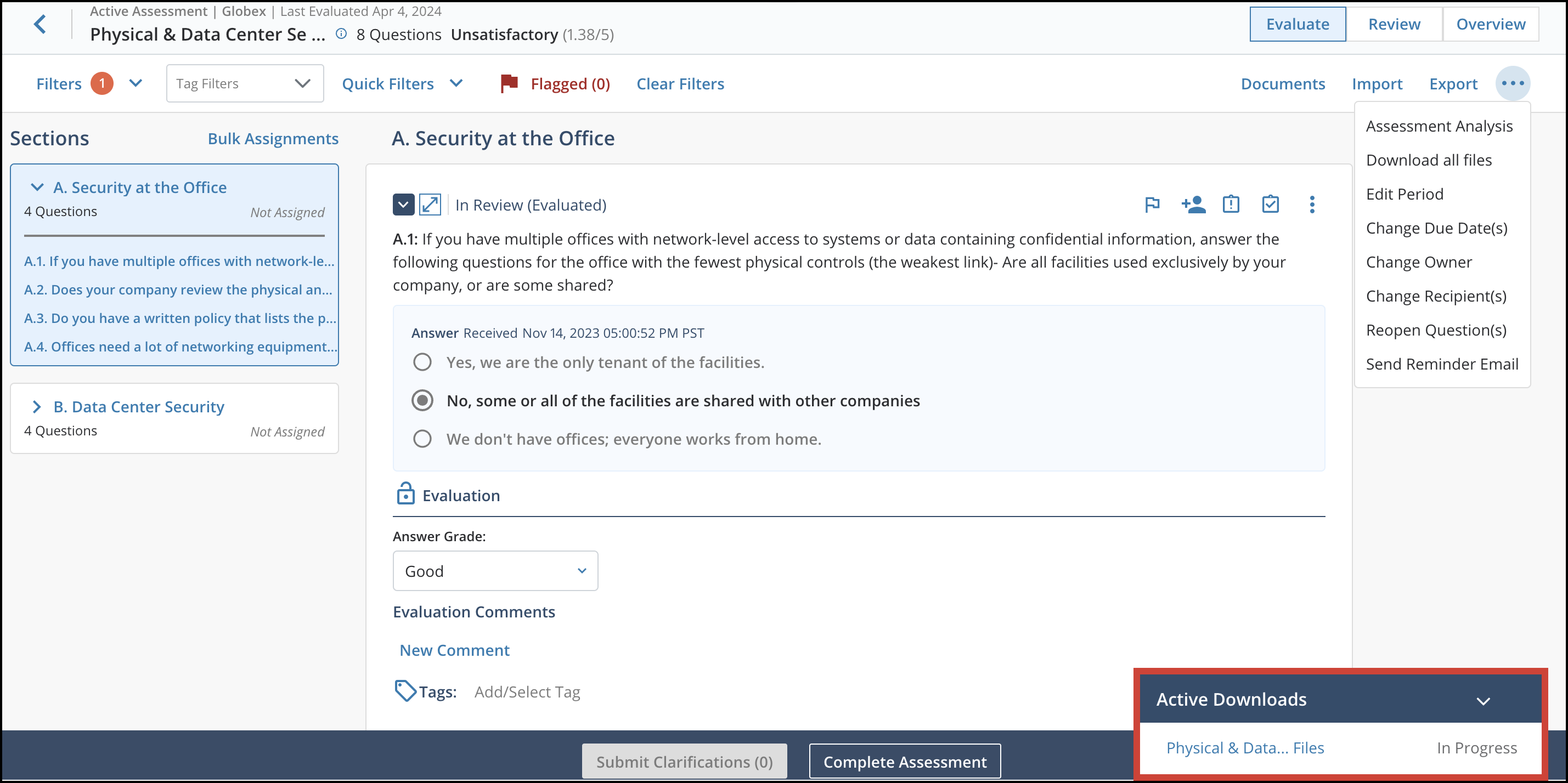This screenshot has width=1568, height=783.
Task: Click the Complete Assessment button
Action: pos(905,761)
